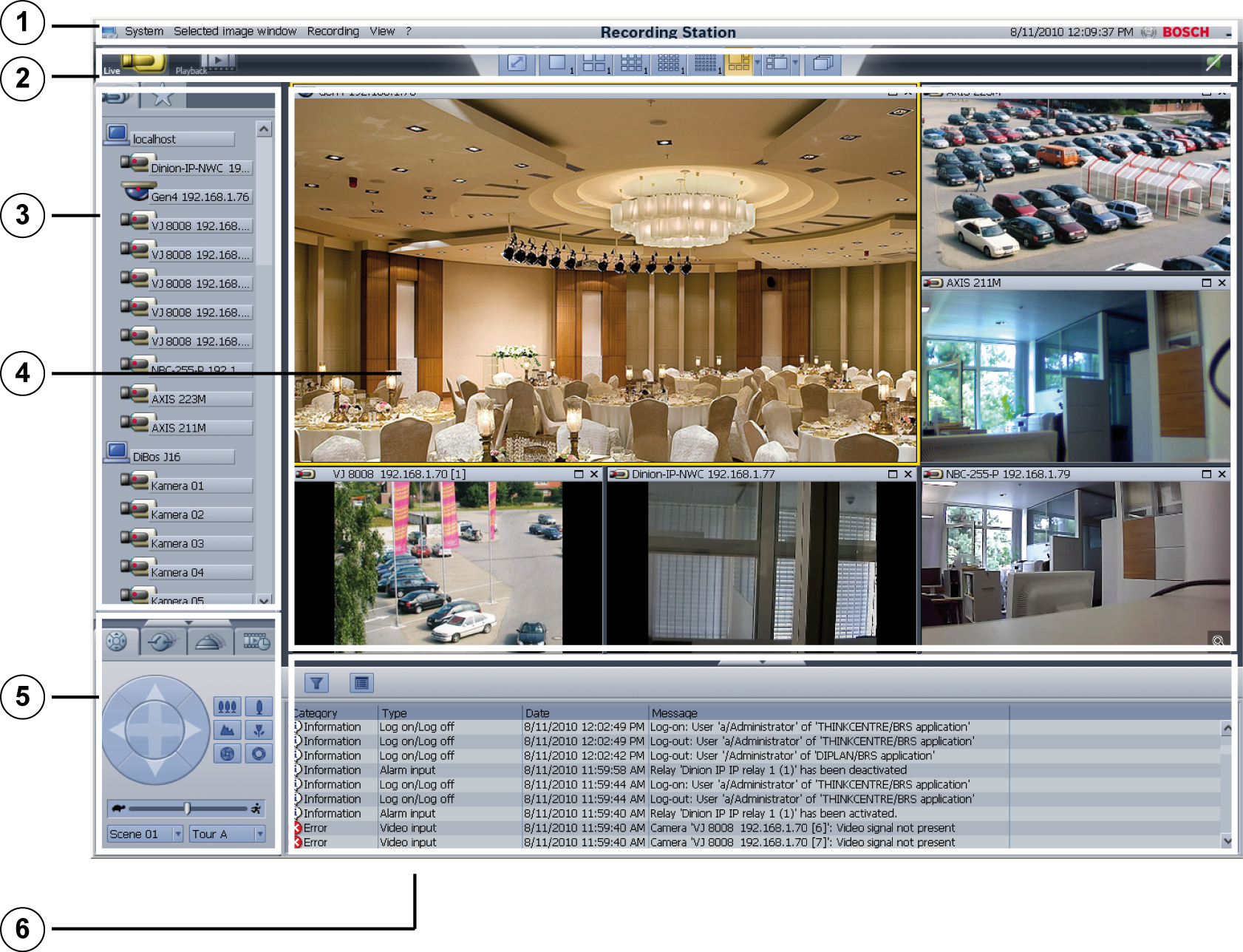Viewport: 1243px width, 952px height.
Task: Toggle the muted audio icon in toolbar
Action: coord(1213,63)
